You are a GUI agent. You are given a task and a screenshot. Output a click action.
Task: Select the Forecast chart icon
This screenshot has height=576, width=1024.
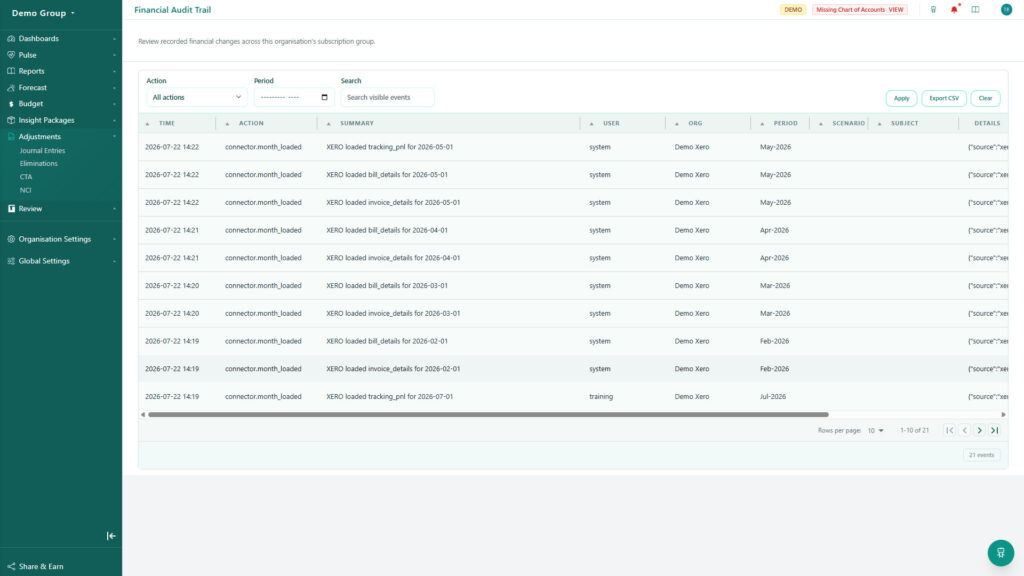click(11, 88)
